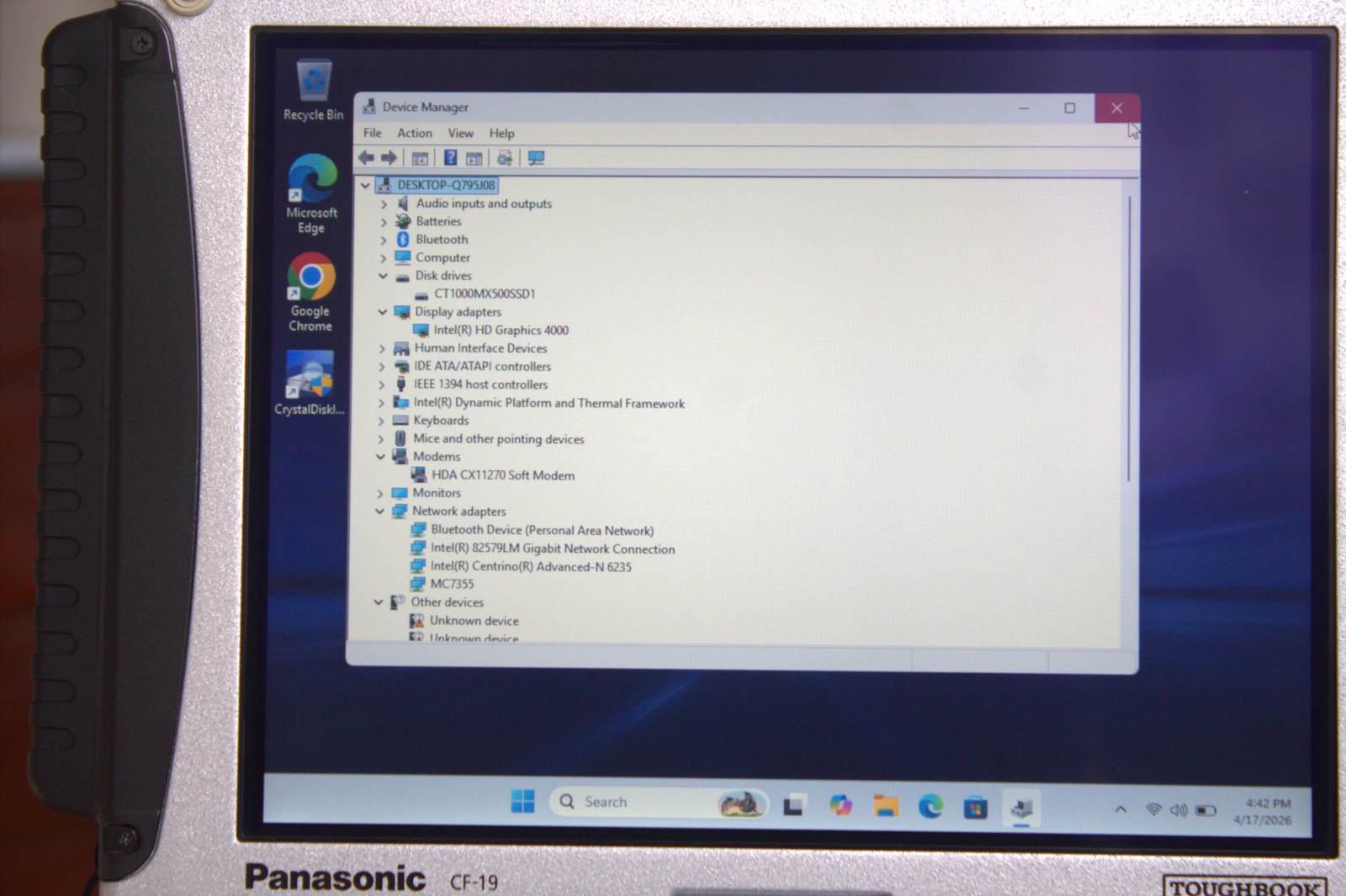The width and height of the screenshot is (1346, 896).
Task: Open Help via the blue question mark icon
Action: (x=450, y=158)
